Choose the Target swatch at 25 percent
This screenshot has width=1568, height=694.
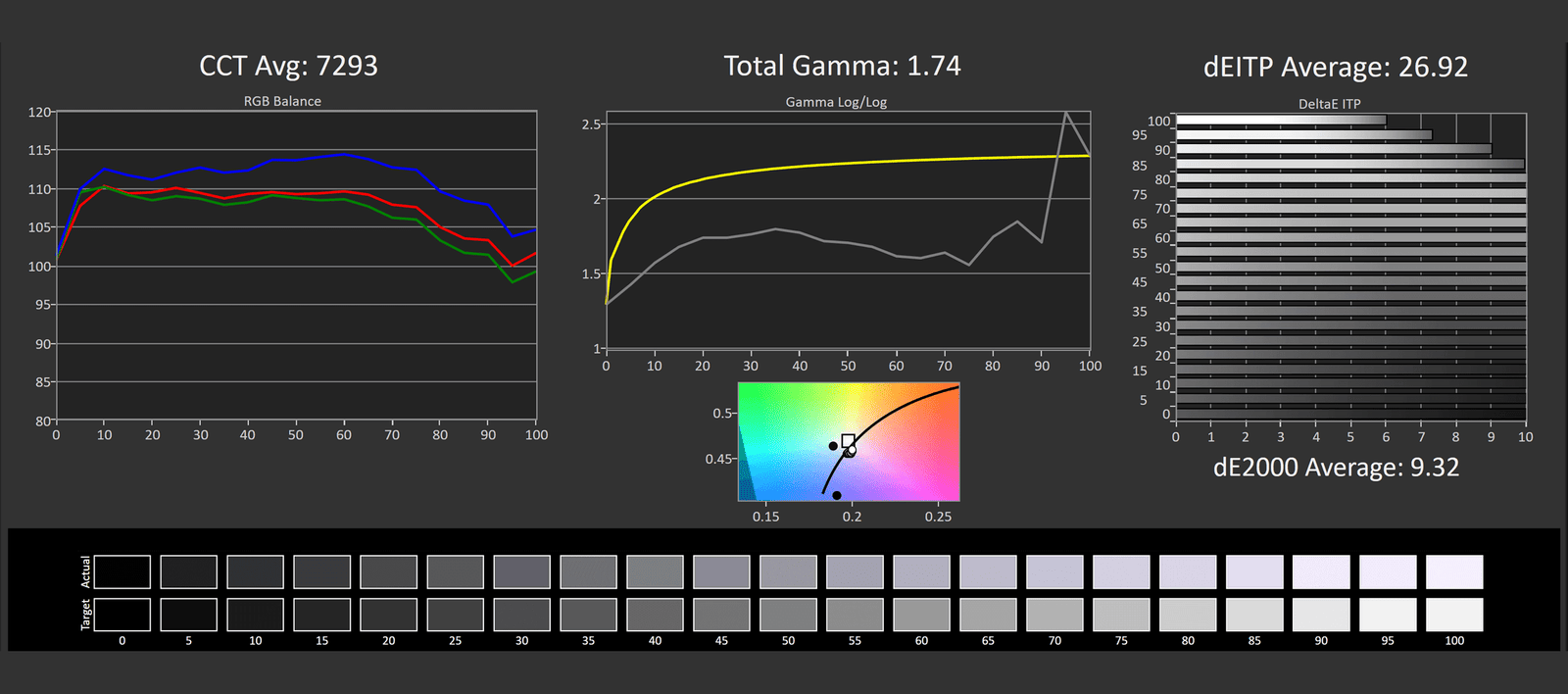click(x=455, y=615)
